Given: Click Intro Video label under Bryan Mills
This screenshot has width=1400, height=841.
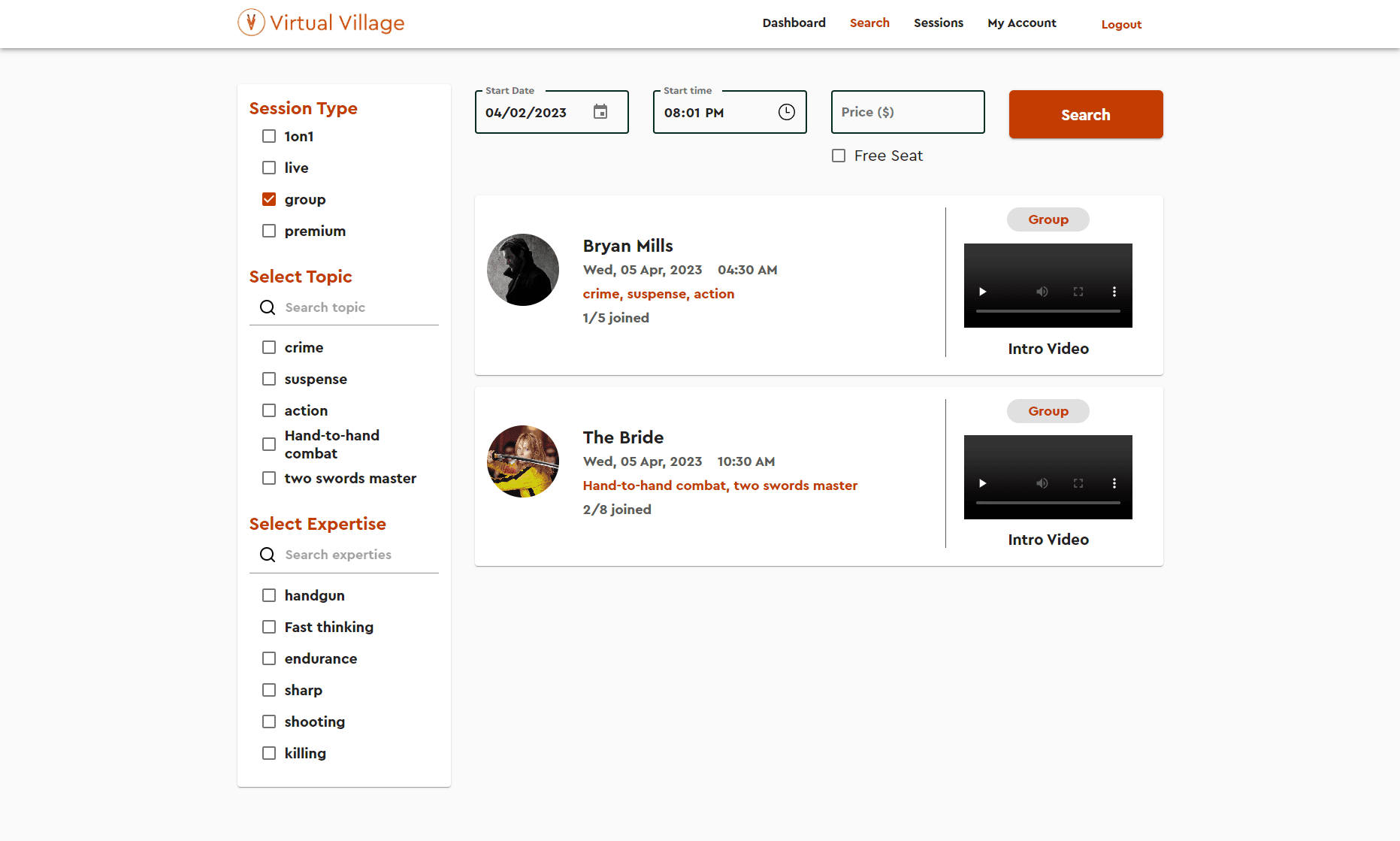Looking at the screenshot, I should pos(1048,349).
